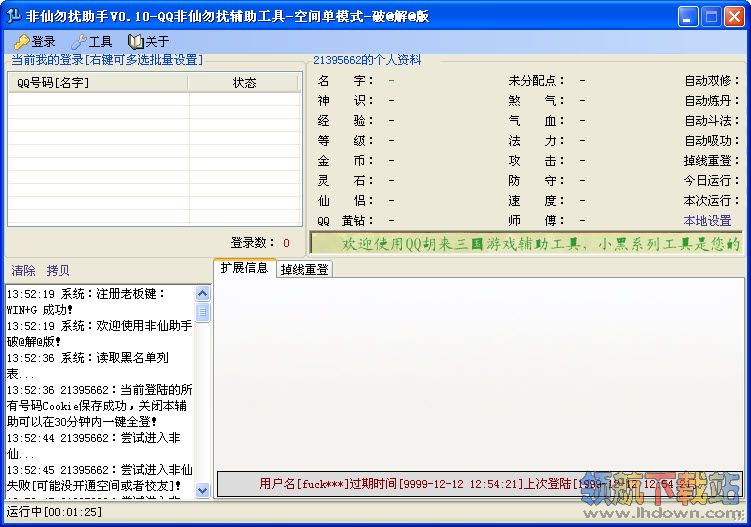Click the 本次运行 label
751x527 pixels.
tap(712, 200)
